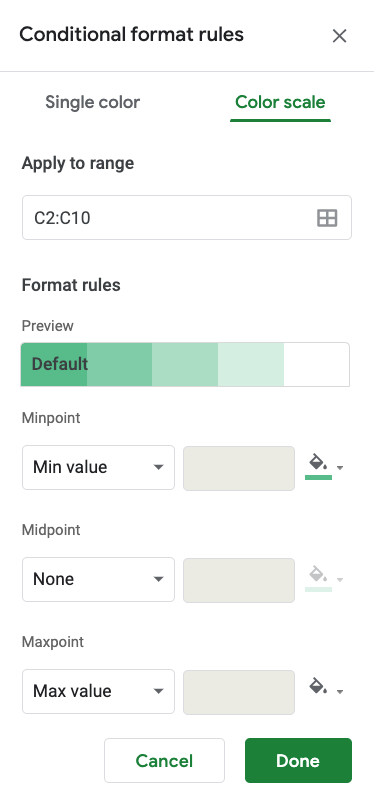374x806 pixels.
Task: Open the Max value dropdown
Action: click(x=98, y=691)
